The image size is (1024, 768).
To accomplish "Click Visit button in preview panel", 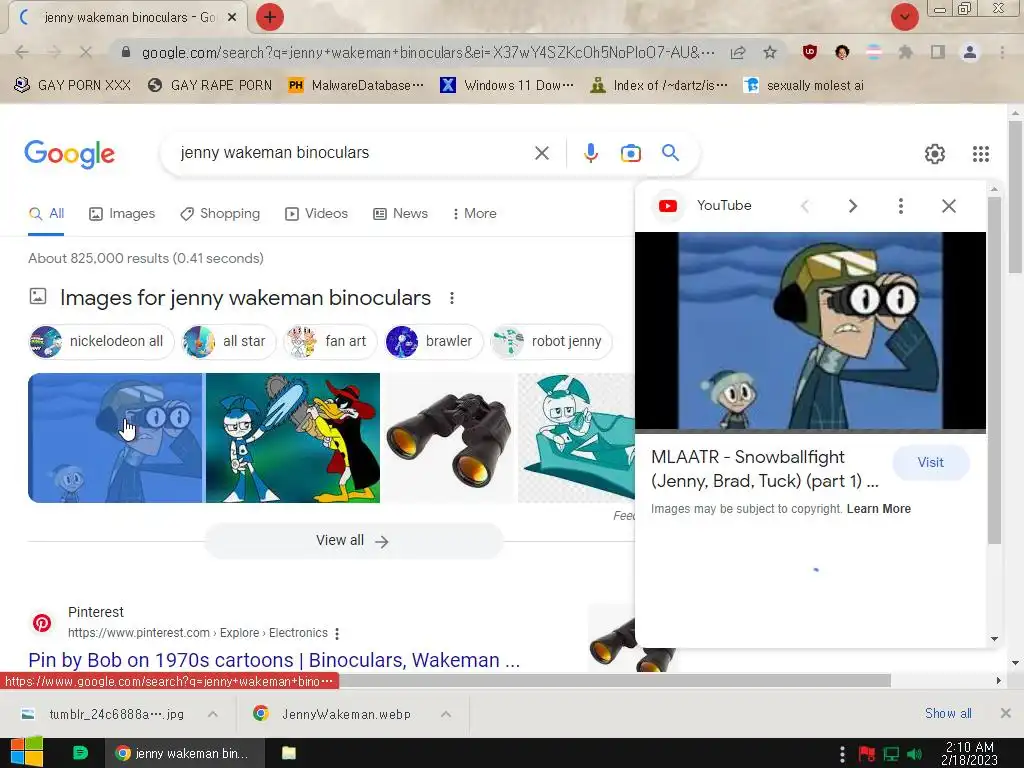I will (931, 462).
